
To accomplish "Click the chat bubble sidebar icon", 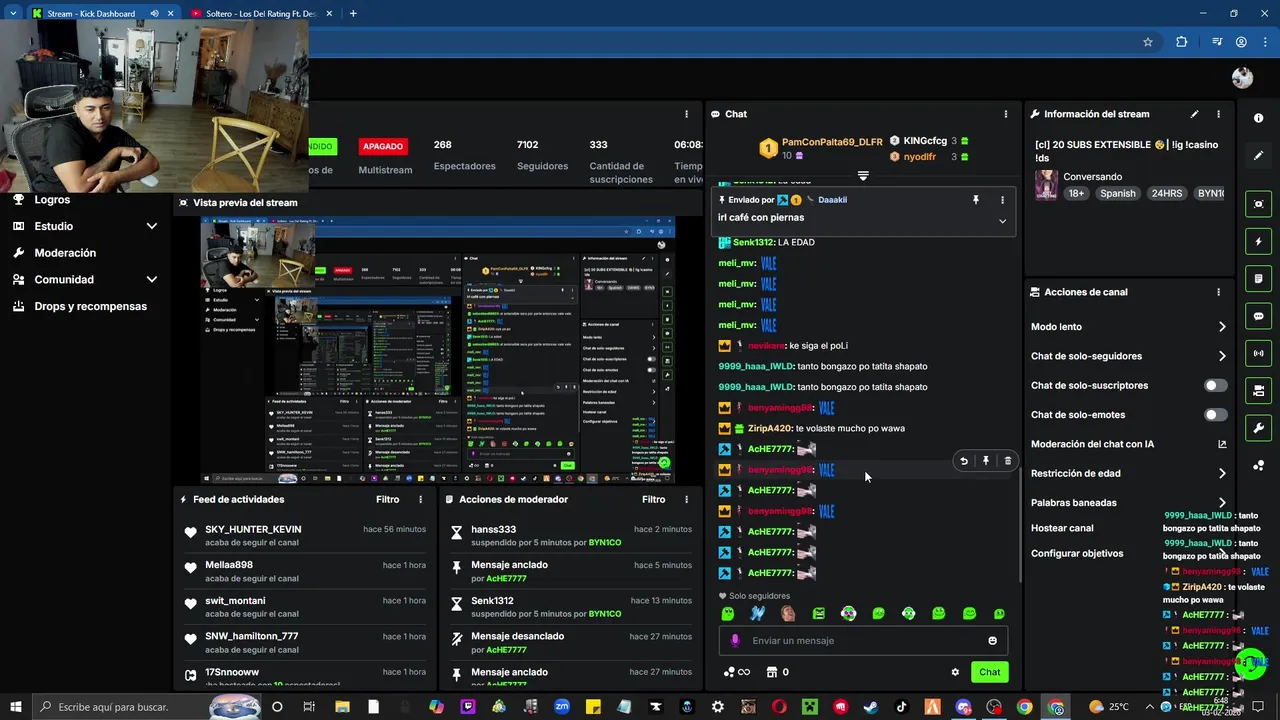I will (1258, 316).
